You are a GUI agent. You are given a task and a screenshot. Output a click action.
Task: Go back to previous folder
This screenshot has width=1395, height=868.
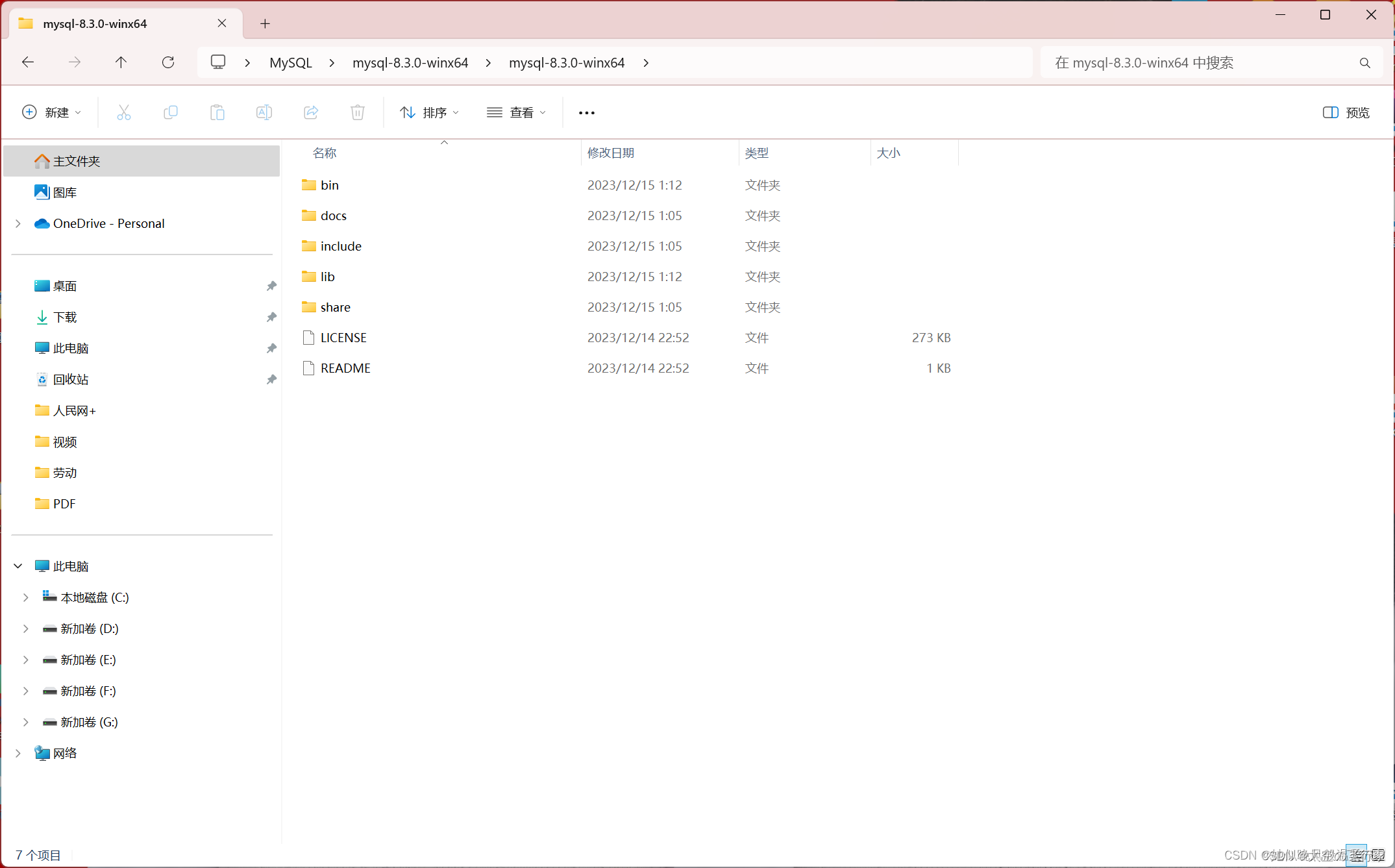point(28,62)
